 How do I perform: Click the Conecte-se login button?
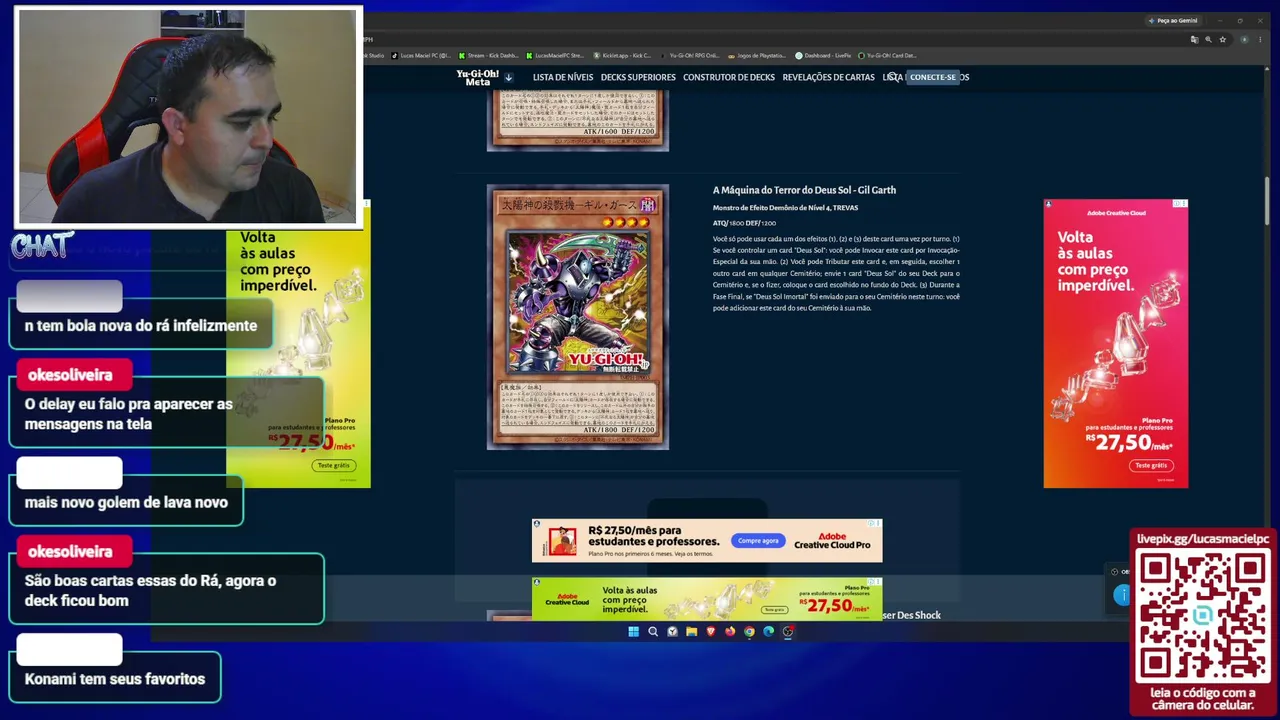point(933,77)
